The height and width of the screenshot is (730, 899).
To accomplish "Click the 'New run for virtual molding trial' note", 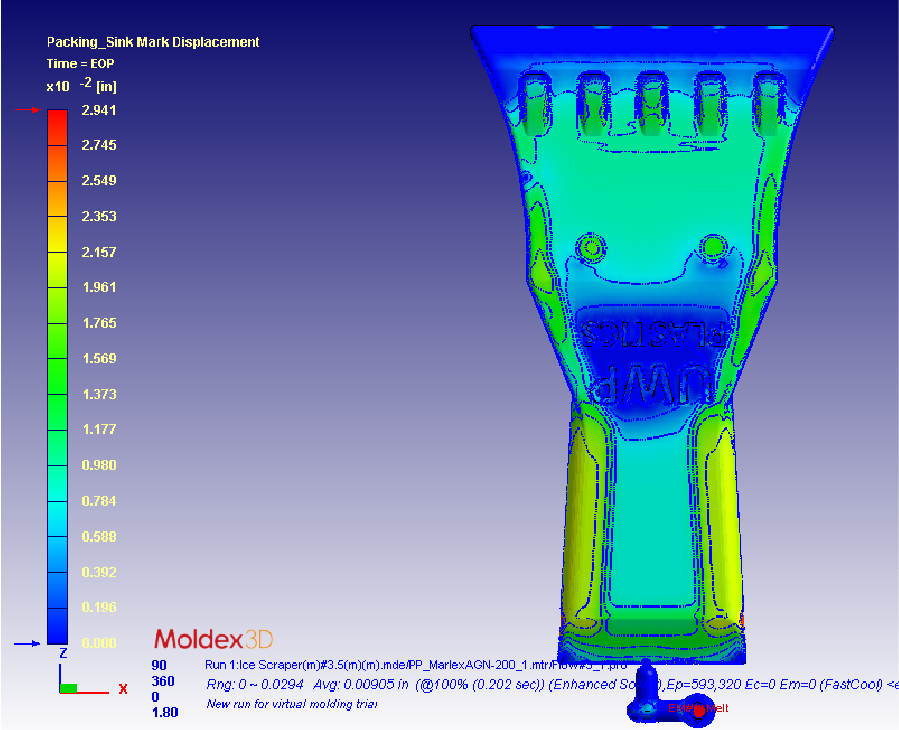I will click(291, 704).
